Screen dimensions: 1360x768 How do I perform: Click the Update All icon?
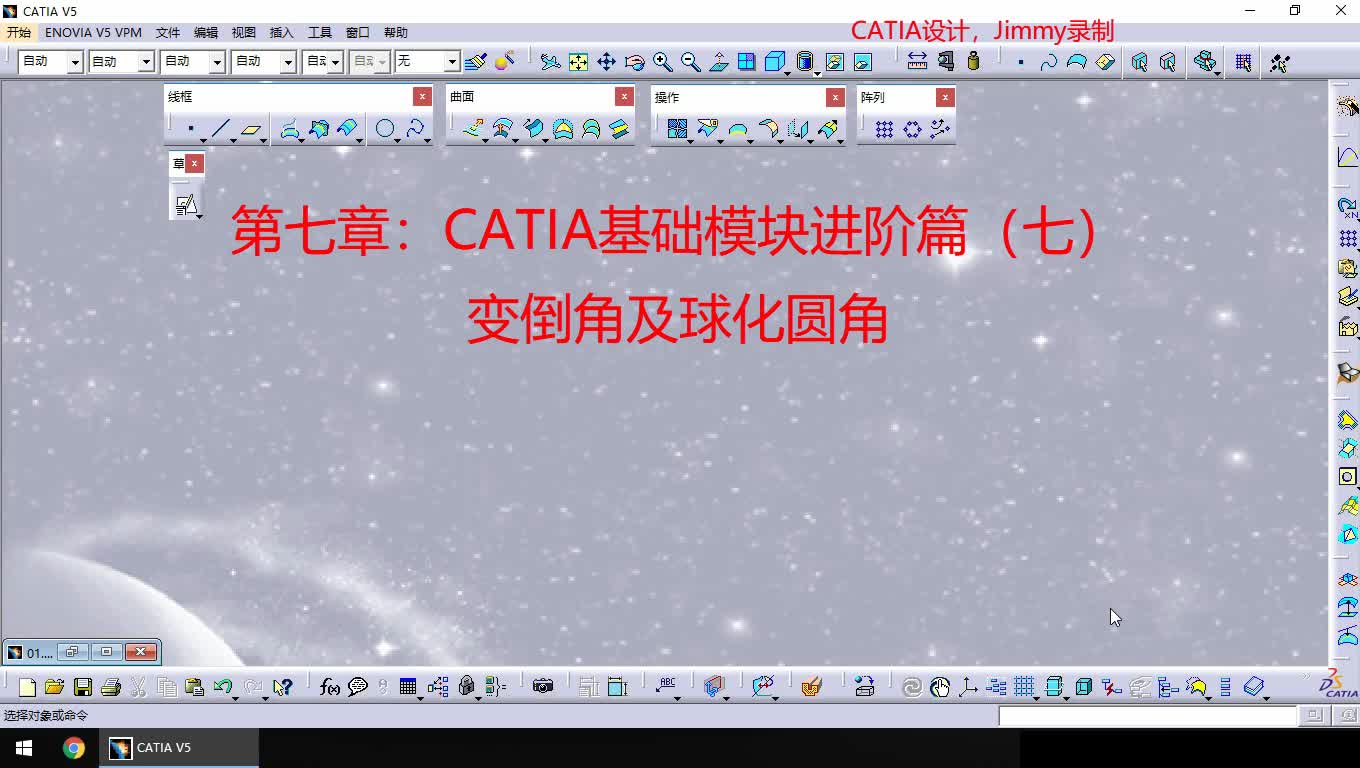pyautogui.click(x=911, y=687)
